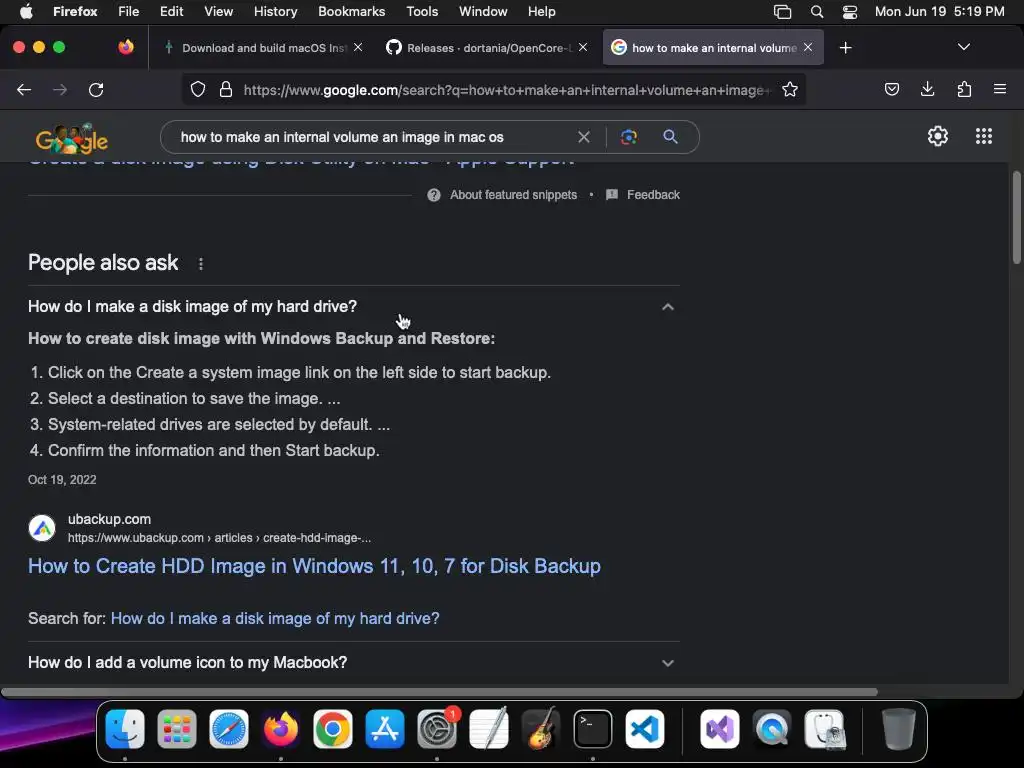Open the Tools menu
Image resolution: width=1024 pixels, height=768 pixels.
[x=422, y=12]
